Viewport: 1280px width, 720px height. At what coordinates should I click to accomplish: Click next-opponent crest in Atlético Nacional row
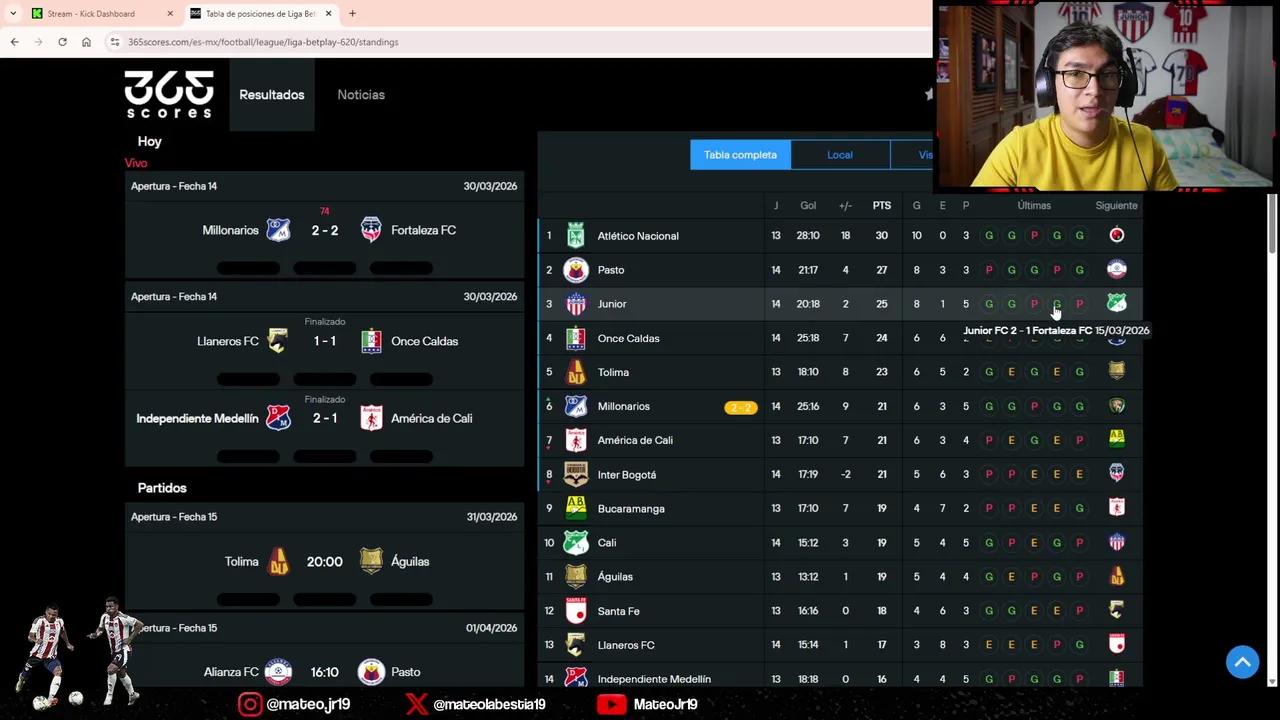(1117, 236)
